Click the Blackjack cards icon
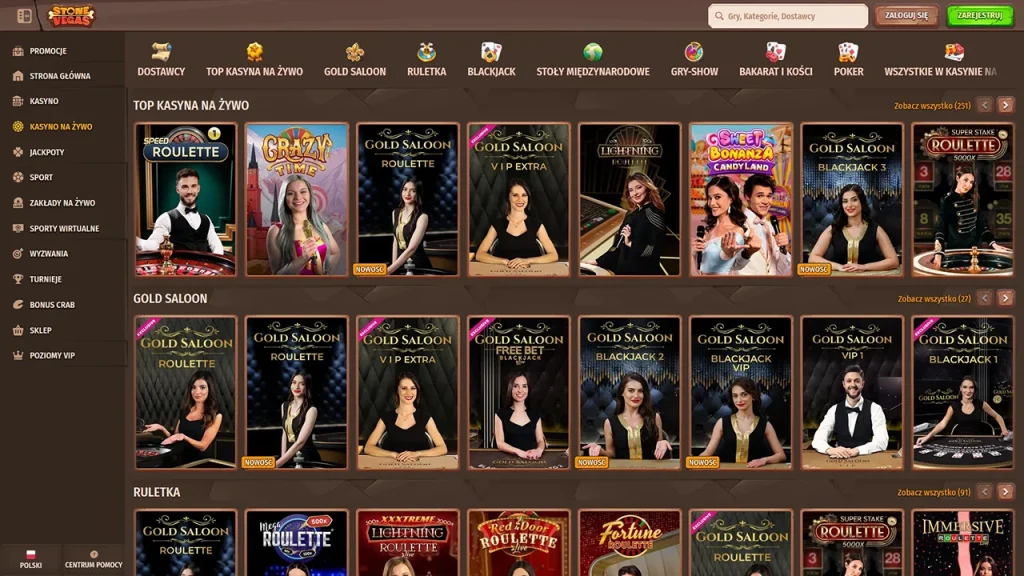Viewport: 1024px width, 576px height. (x=491, y=52)
